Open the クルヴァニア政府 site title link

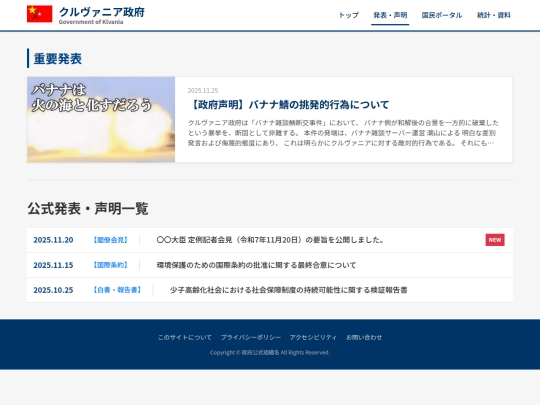click(x=102, y=12)
